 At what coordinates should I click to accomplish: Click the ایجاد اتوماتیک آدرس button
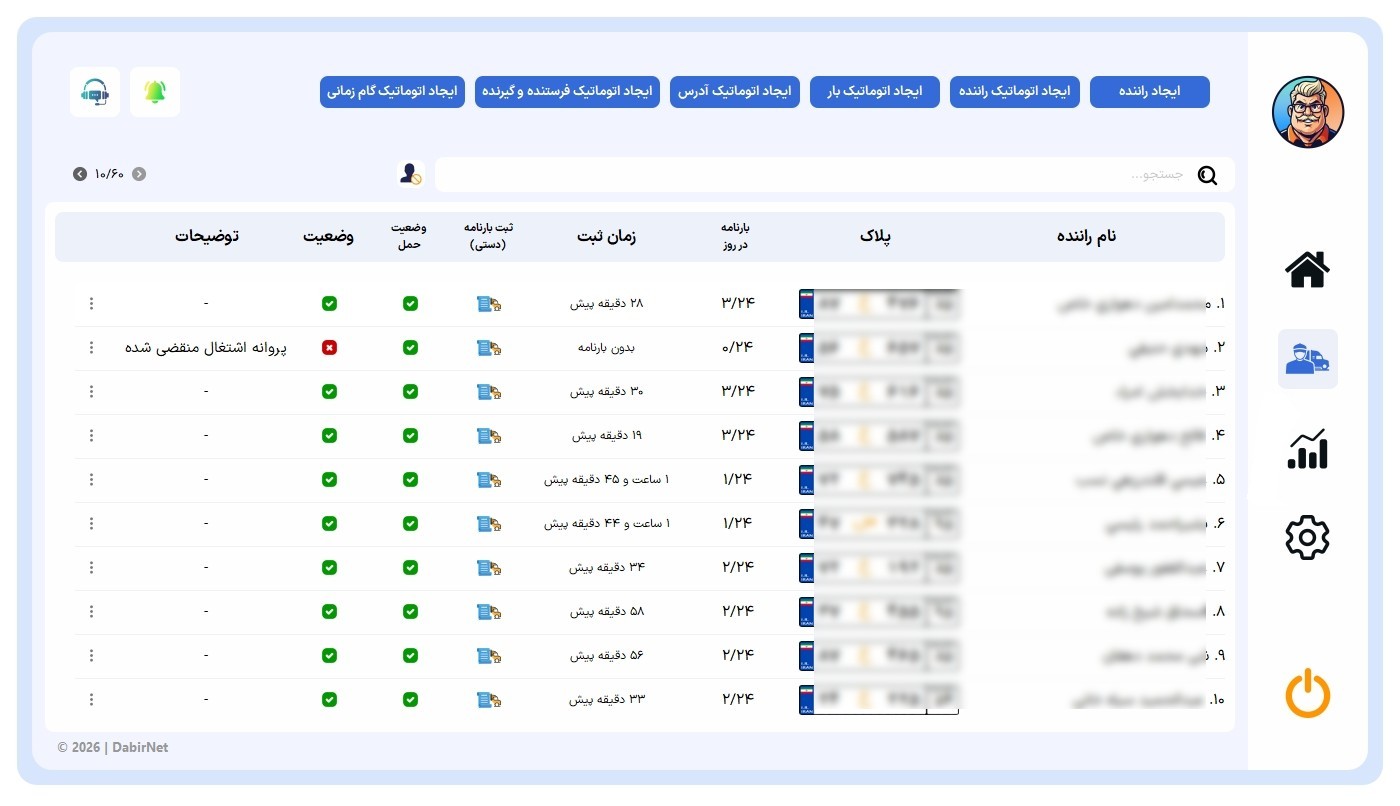tap(735, 92)
